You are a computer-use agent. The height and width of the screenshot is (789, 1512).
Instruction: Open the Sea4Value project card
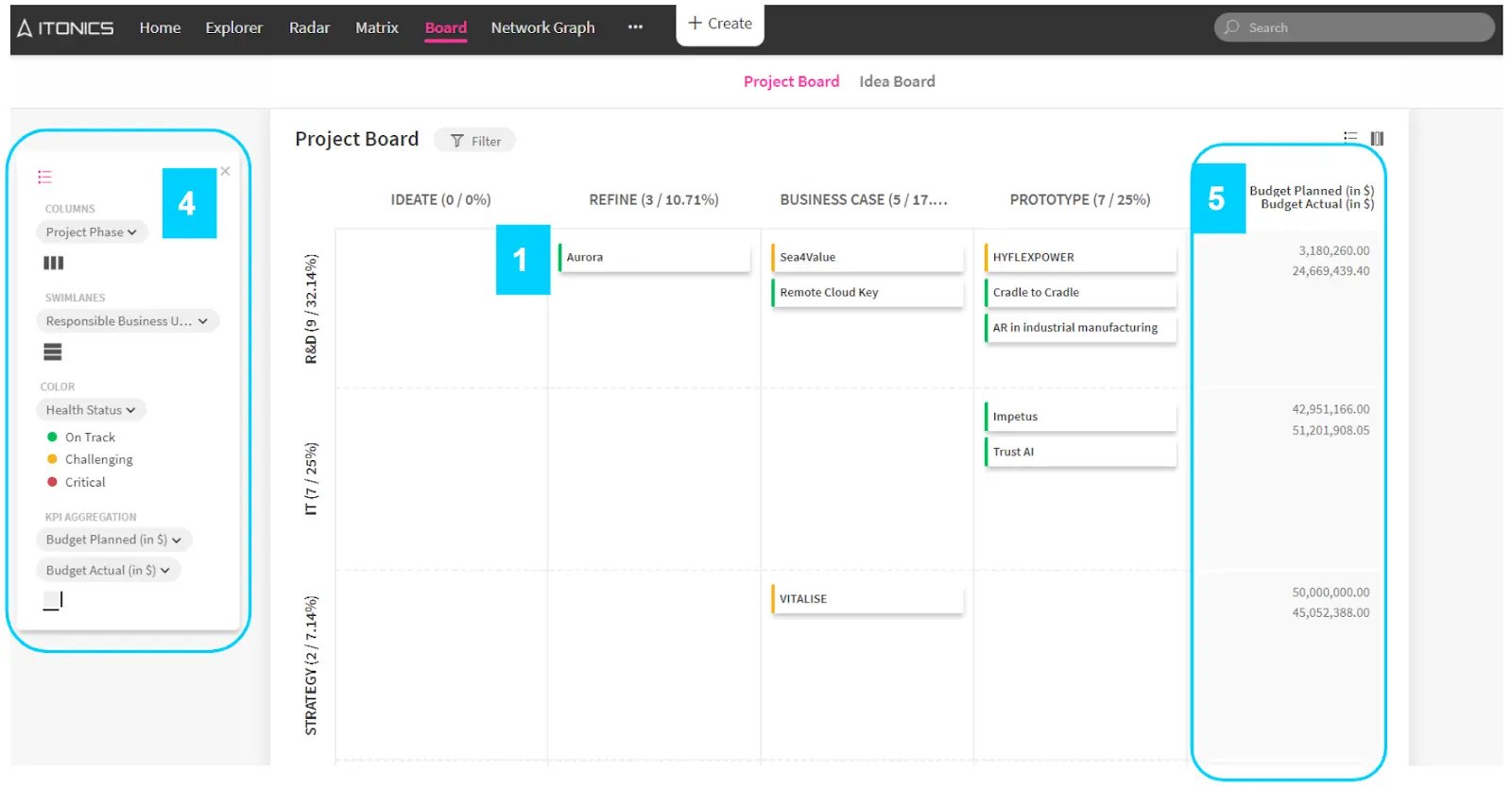[867, 257]
